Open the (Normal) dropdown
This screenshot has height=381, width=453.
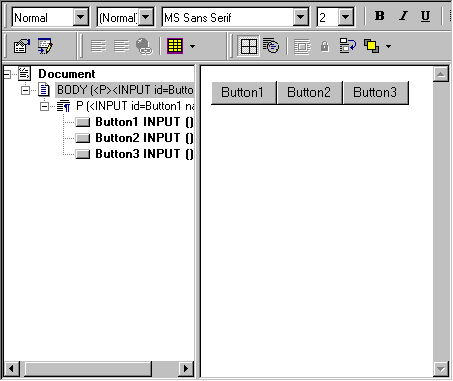(146, 17)
